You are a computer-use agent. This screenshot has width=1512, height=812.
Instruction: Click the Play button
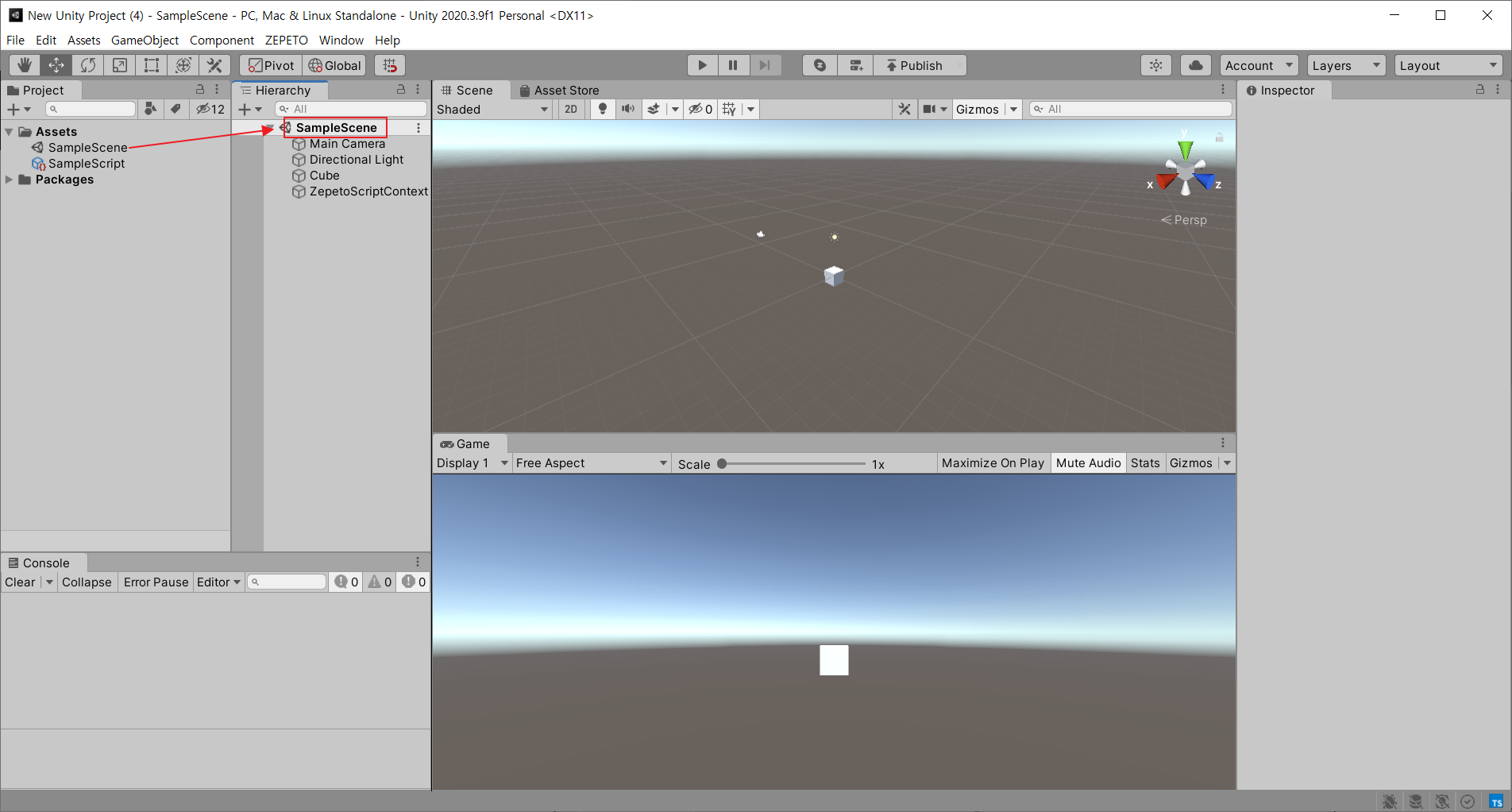(x=702, y=65)
